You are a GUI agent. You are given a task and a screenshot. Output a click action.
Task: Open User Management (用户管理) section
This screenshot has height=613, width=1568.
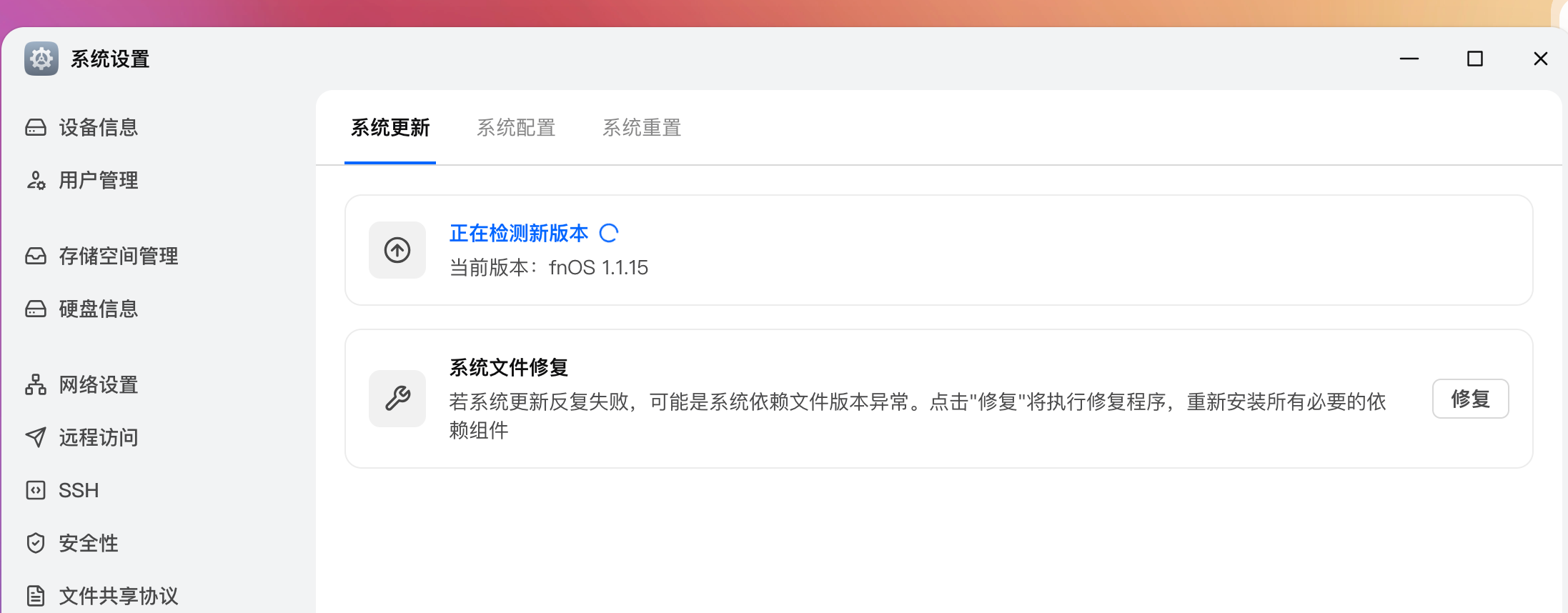(98, 181)
